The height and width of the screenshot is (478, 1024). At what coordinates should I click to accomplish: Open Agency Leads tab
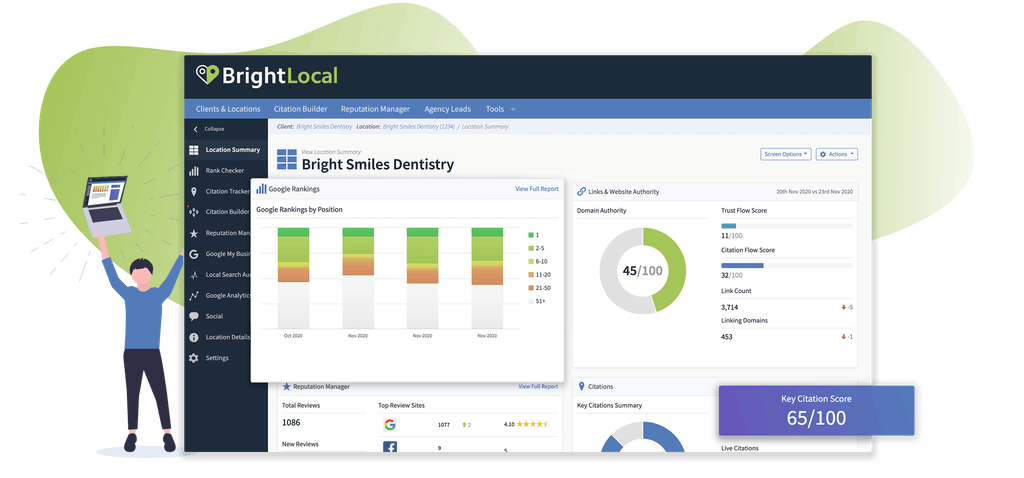coord(447,109)
